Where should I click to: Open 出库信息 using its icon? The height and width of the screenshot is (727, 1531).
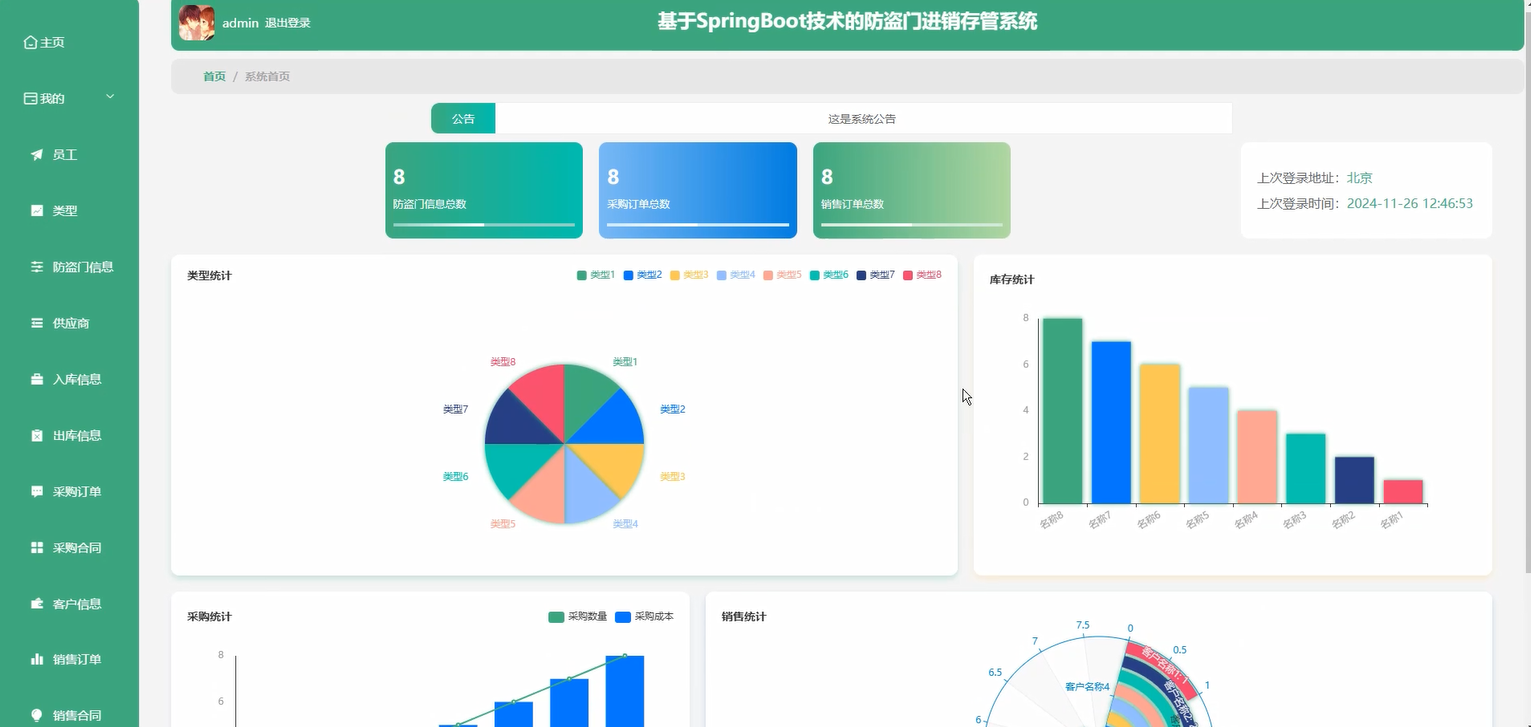pyautogui.click(x=35, y=434)
